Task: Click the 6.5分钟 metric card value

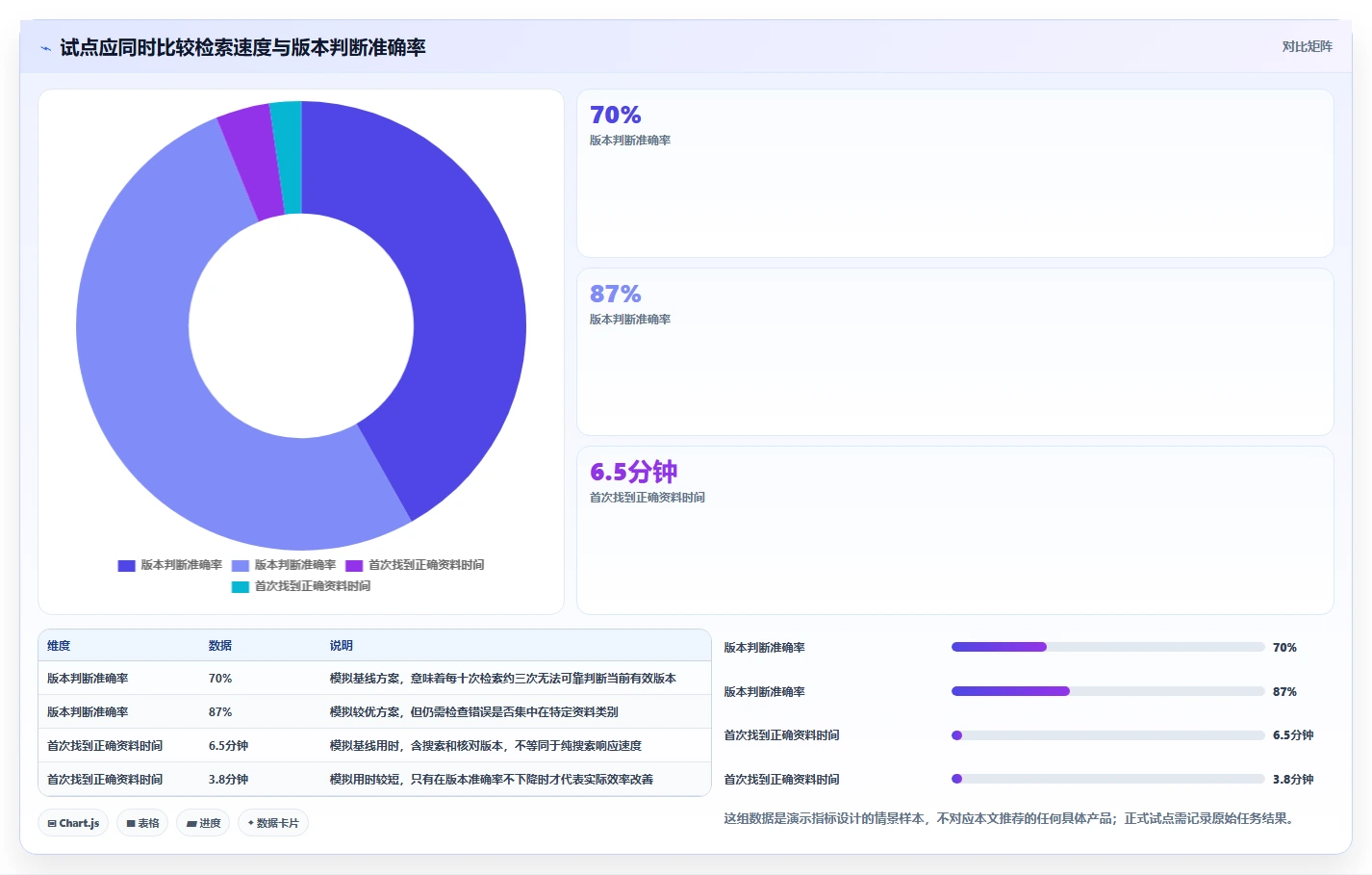Action: 634,472
